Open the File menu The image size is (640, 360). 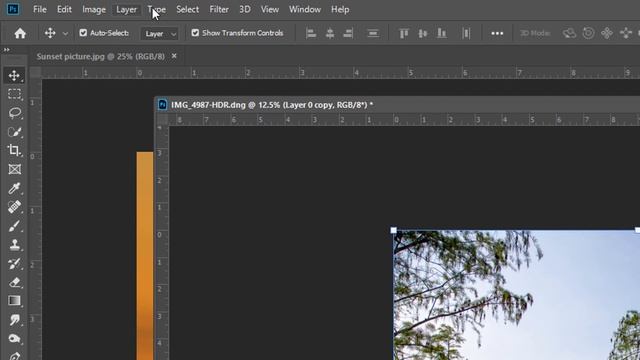click(40, 9)
